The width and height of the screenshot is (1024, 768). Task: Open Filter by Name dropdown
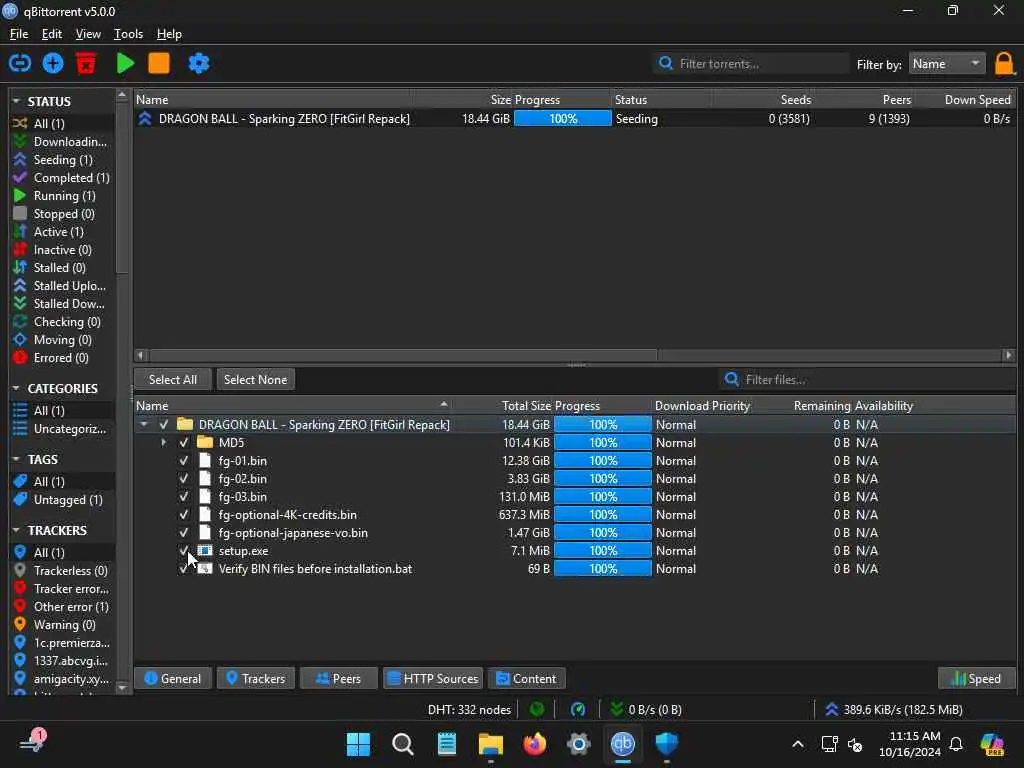pos(946,63)
